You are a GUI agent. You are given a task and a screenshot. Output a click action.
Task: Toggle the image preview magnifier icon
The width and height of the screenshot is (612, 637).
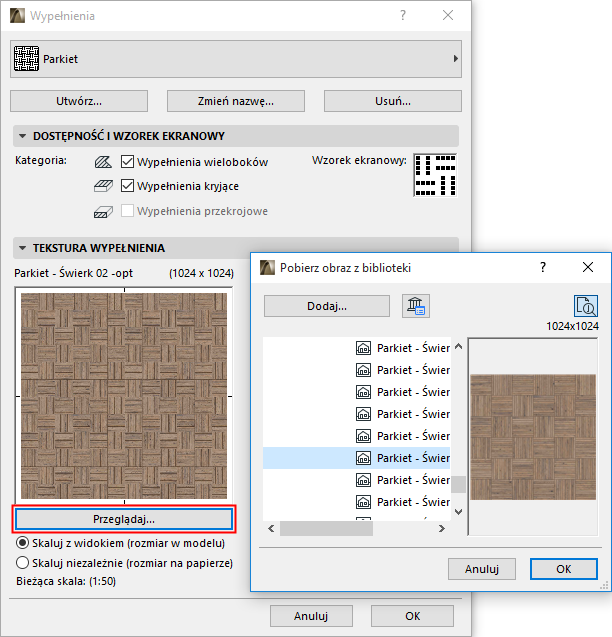click(586, 306)
